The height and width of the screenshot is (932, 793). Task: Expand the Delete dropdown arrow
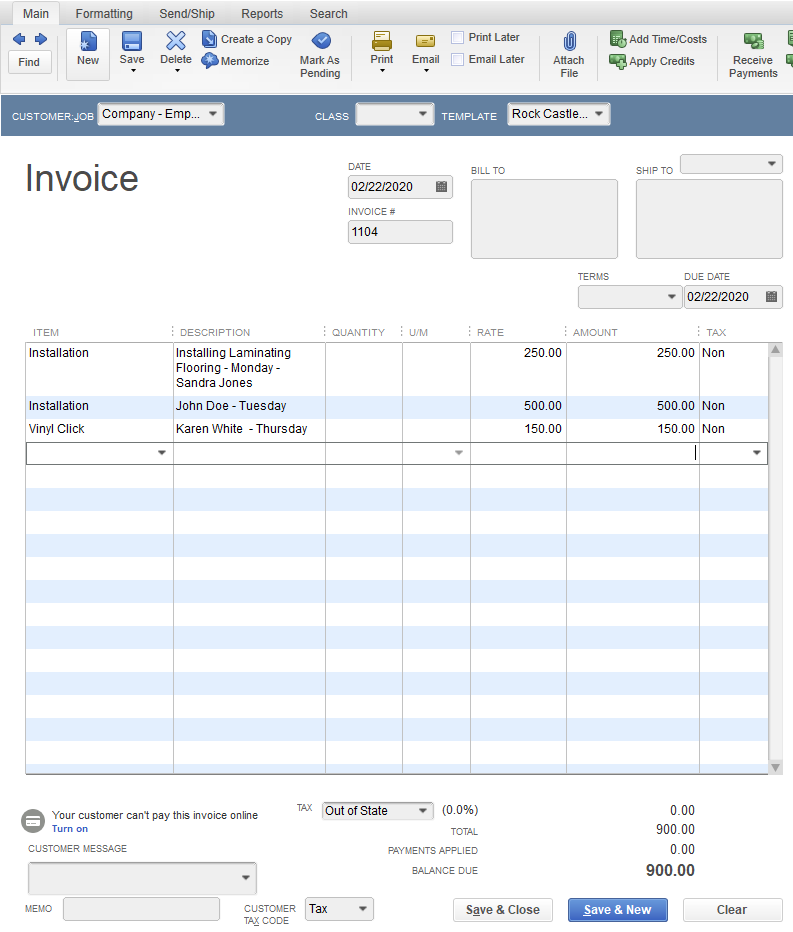177,71
